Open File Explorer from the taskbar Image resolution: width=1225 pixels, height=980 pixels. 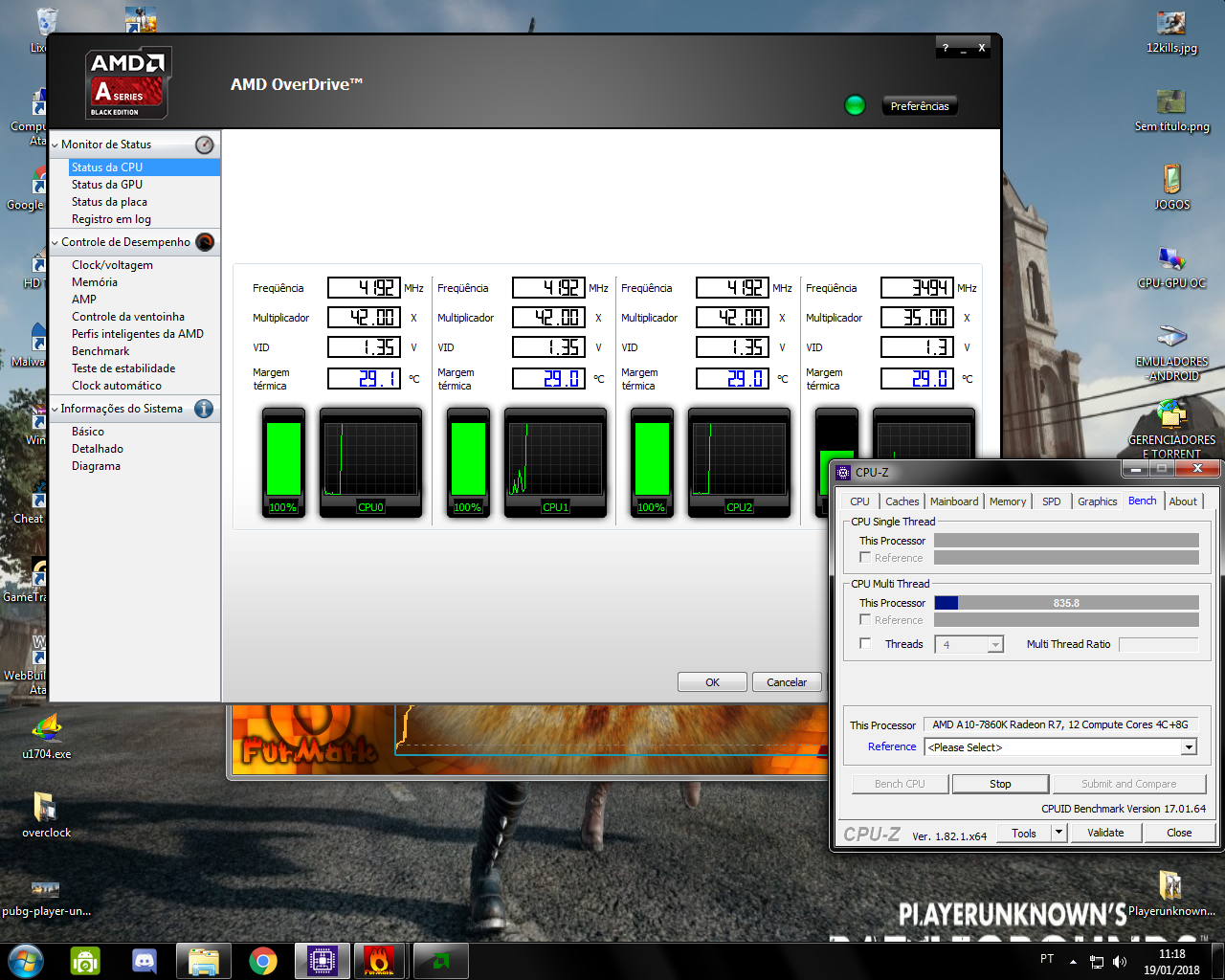click(x=204, y=961)
